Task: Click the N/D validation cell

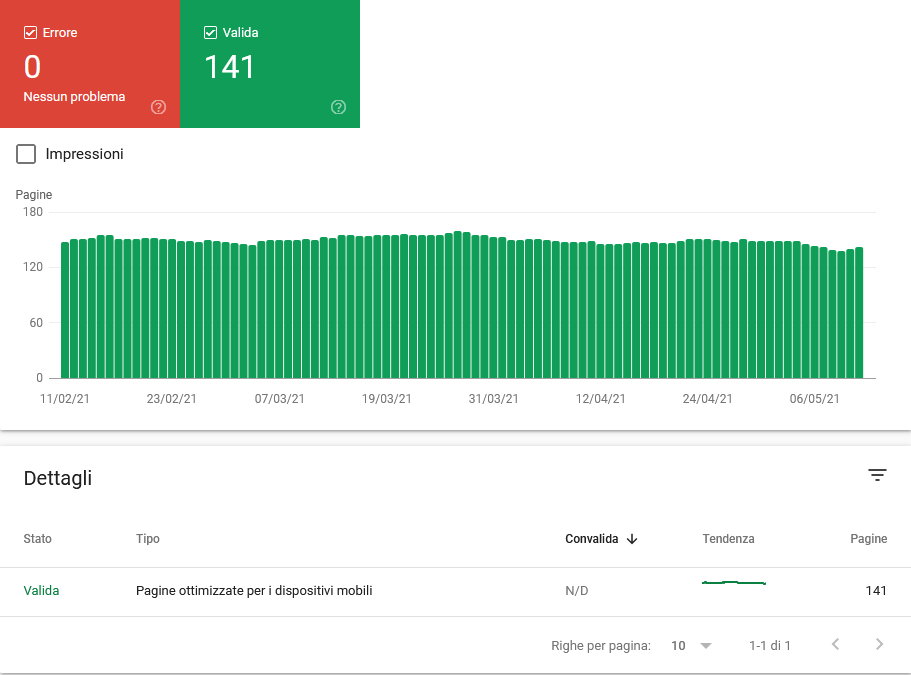Action: coord(577,591)
